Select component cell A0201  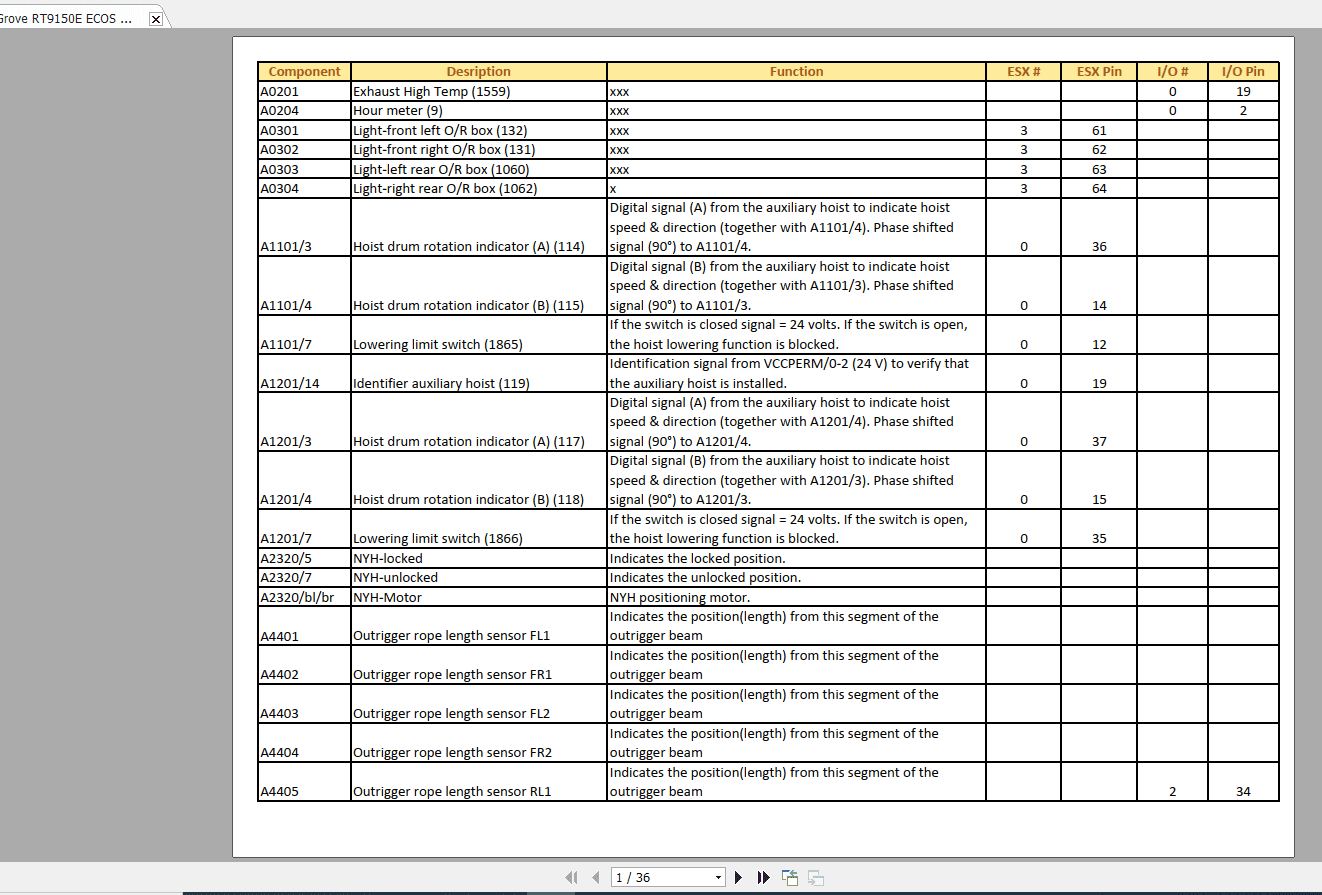304,91
